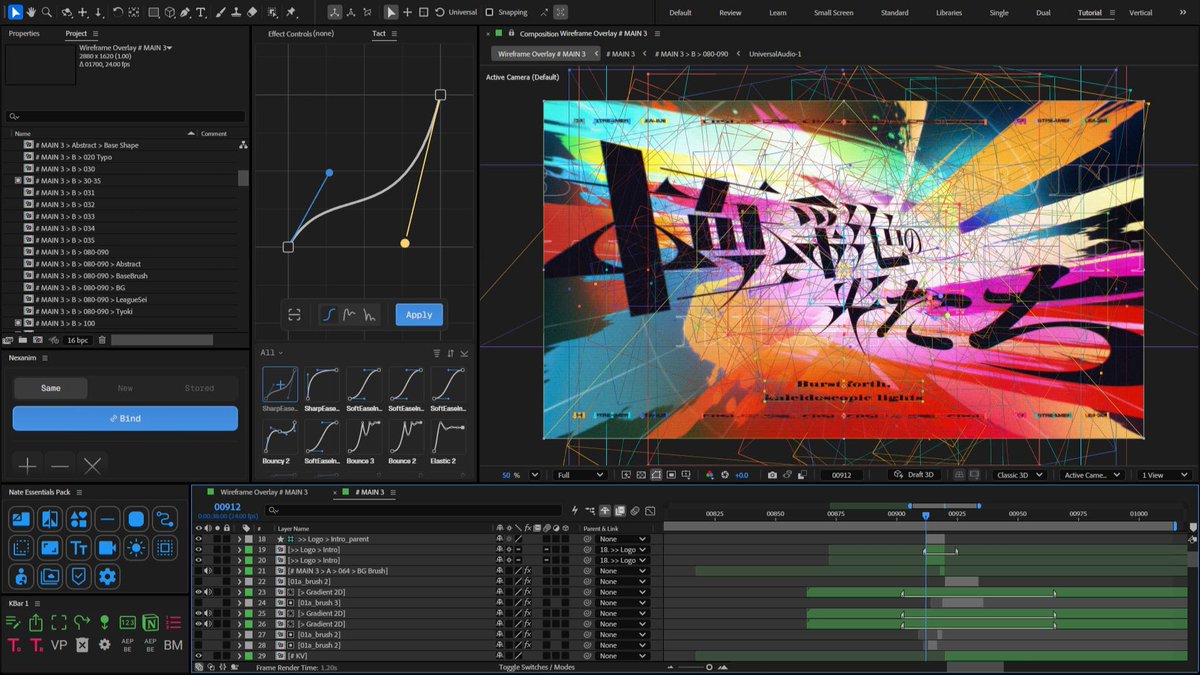The image size is (1200, 675).
Task: Click the project search field
Action: (125, 117)
